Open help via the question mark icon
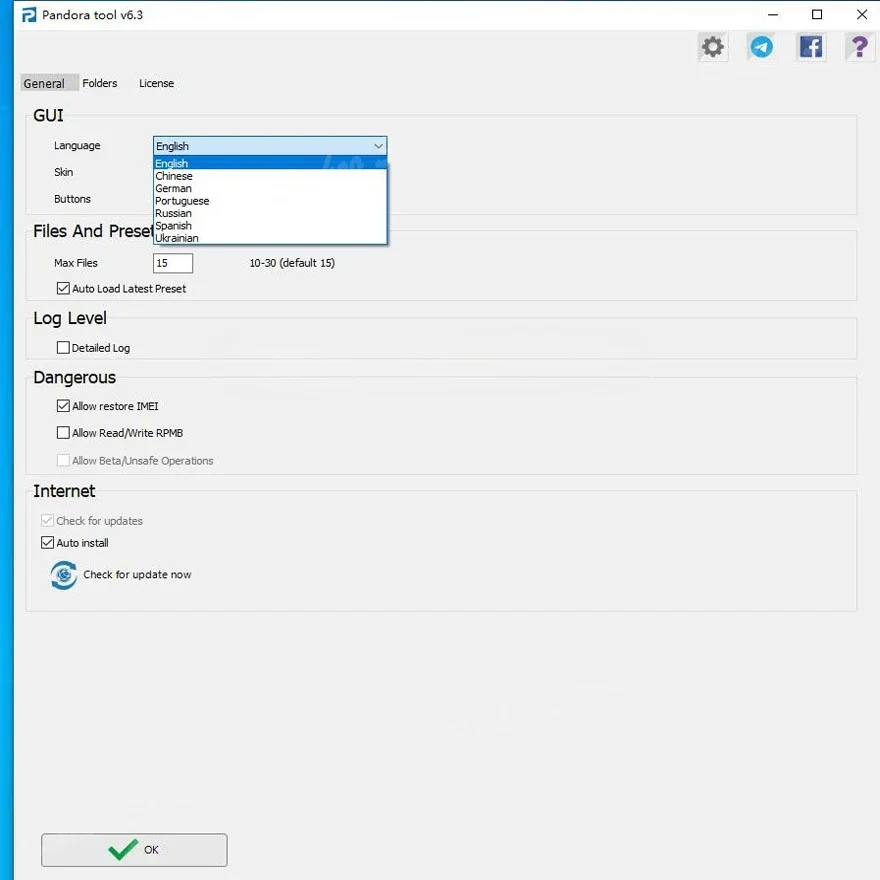The height and width of the screenshot is (880, 880). point(859,47)
